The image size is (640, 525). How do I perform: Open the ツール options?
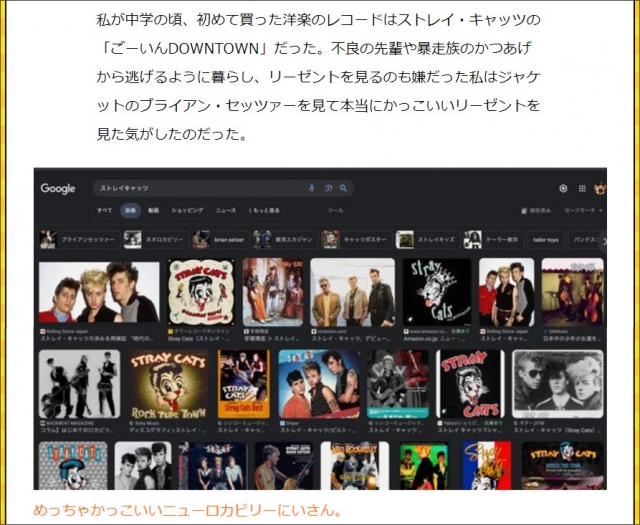pos(335,211)
